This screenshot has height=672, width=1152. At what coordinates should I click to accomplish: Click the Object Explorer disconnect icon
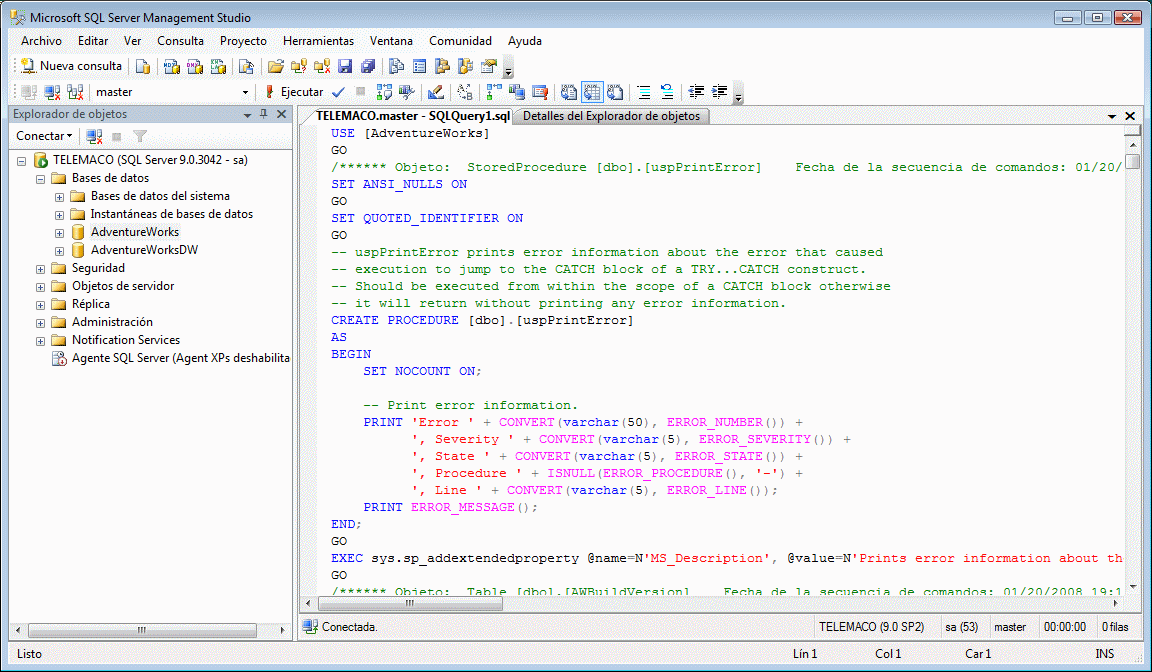click(94, 137)
